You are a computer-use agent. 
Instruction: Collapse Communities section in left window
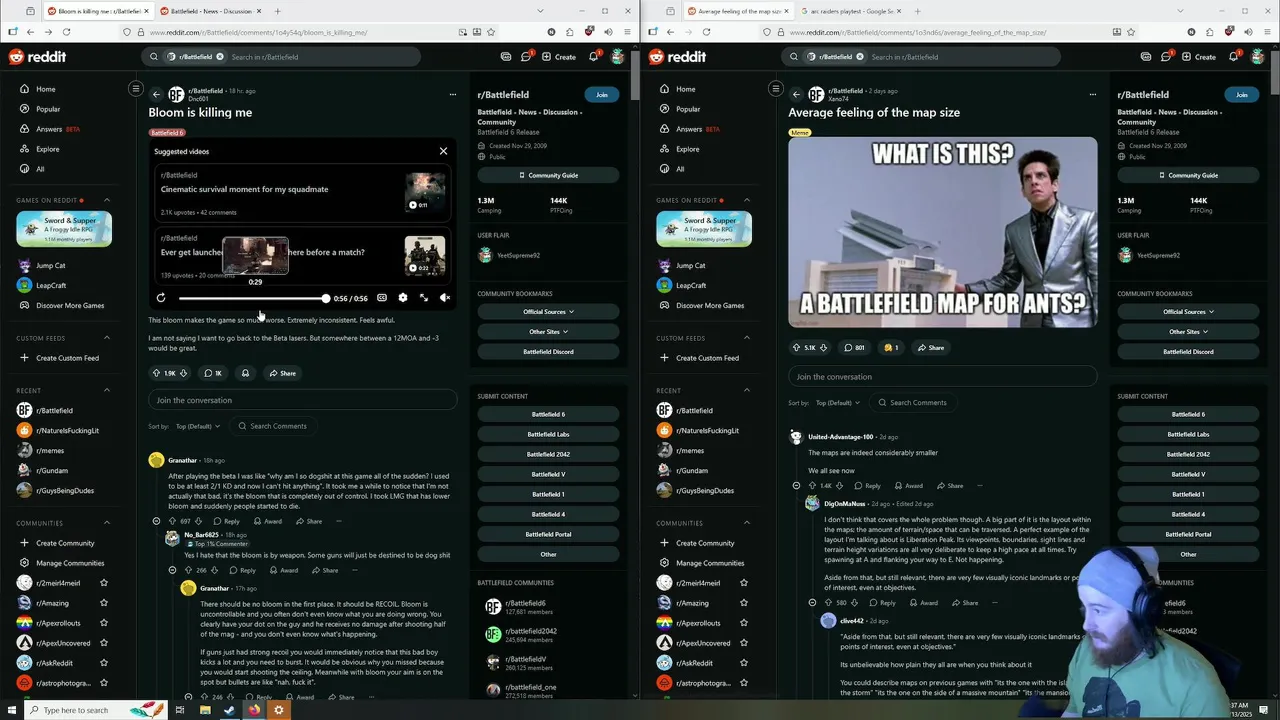[x=107, y=523]
